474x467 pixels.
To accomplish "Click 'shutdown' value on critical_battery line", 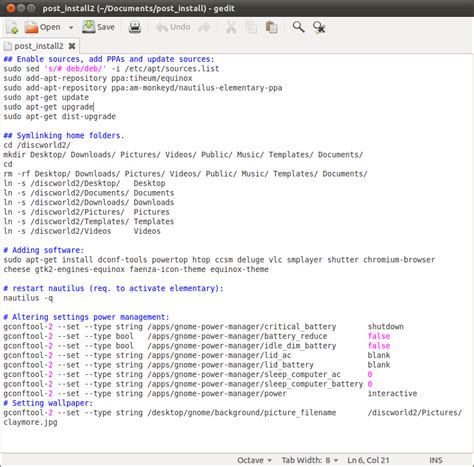I will (x=386, y=327).
